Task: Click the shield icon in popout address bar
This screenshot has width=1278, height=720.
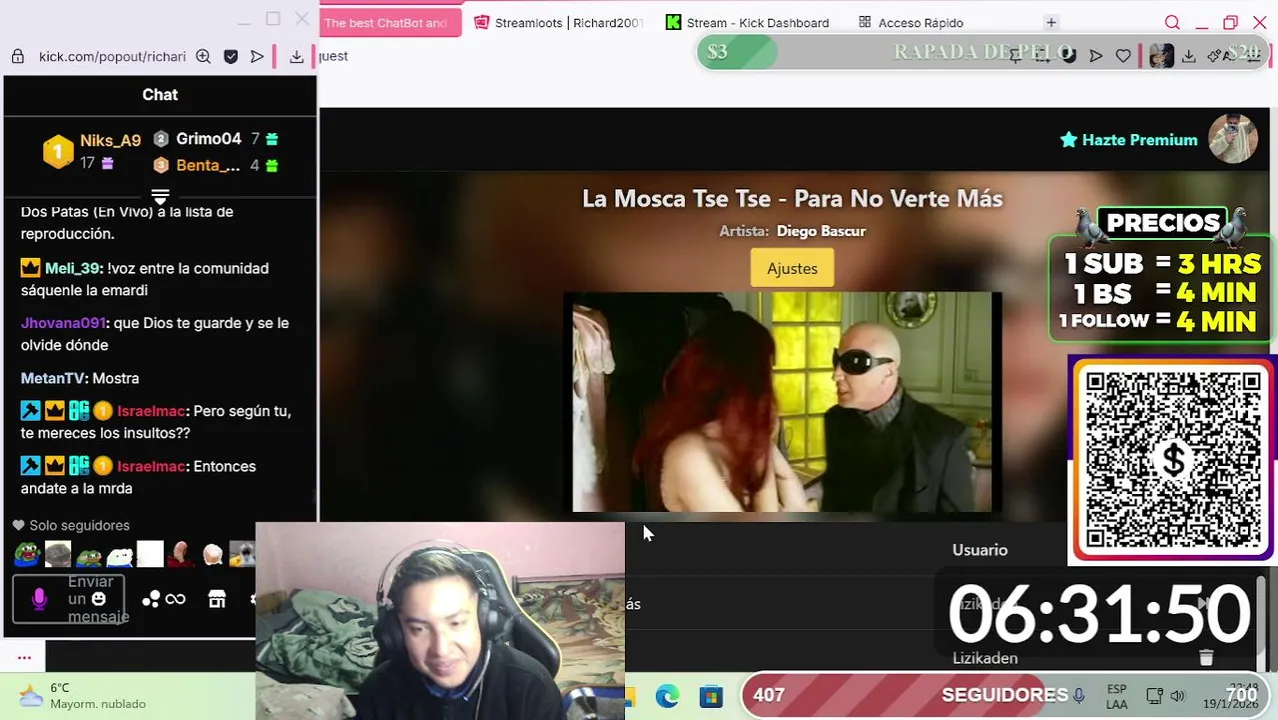Action: click(231, 57)
